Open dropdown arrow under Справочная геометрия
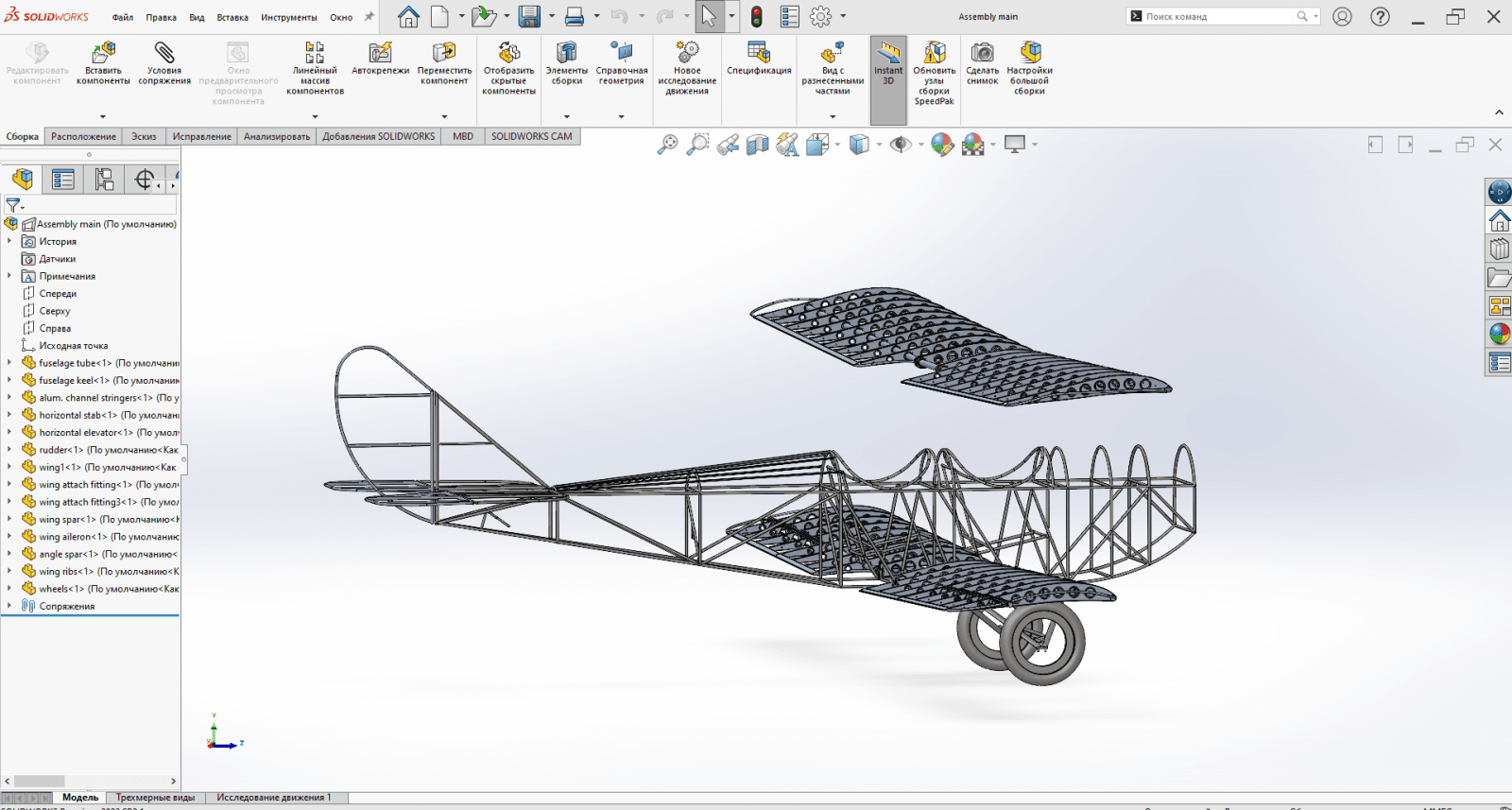Viewport: 1512px width, 810px height. pos(621,117)
